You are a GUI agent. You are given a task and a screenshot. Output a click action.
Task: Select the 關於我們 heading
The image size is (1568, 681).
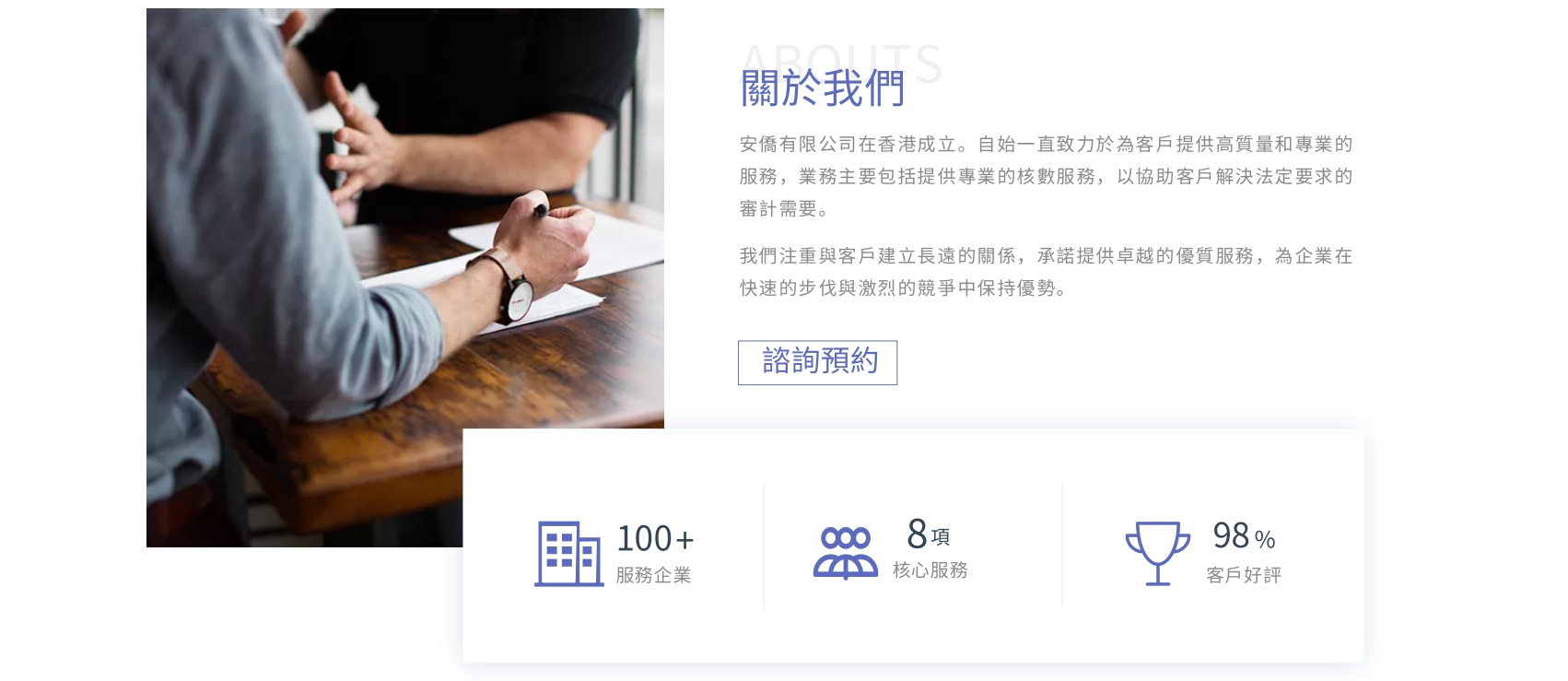tap(824, 88)
